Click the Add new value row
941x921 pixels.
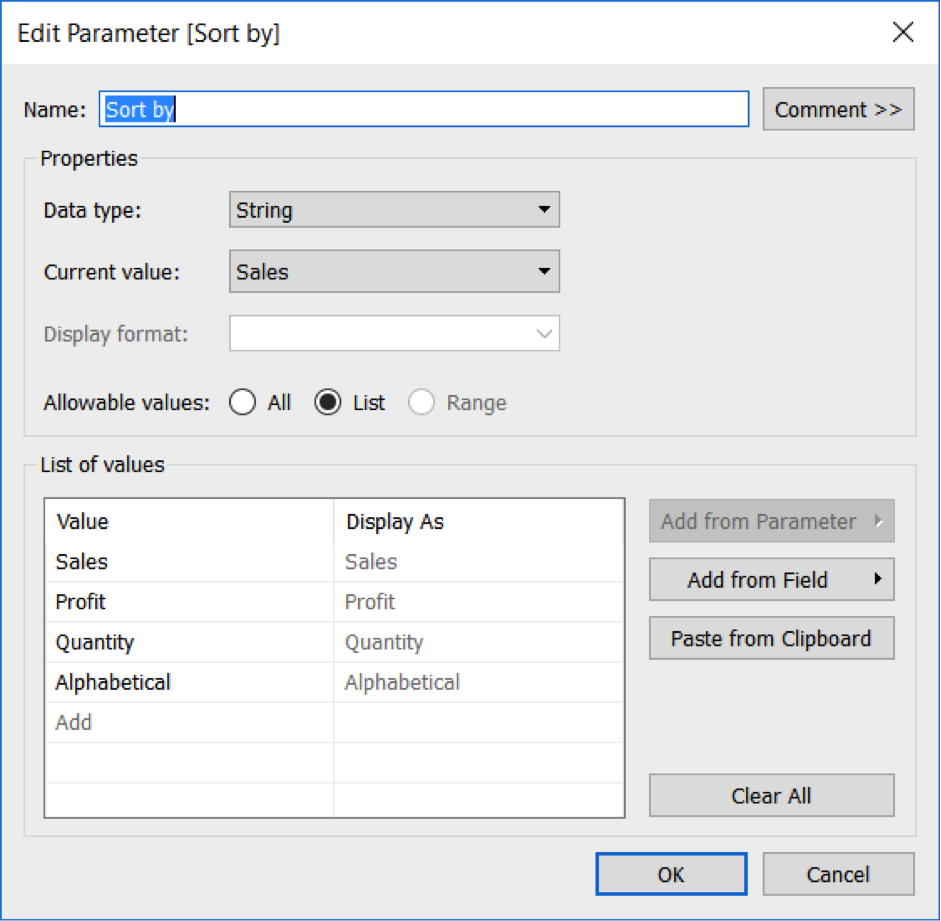tap(335, 722)
